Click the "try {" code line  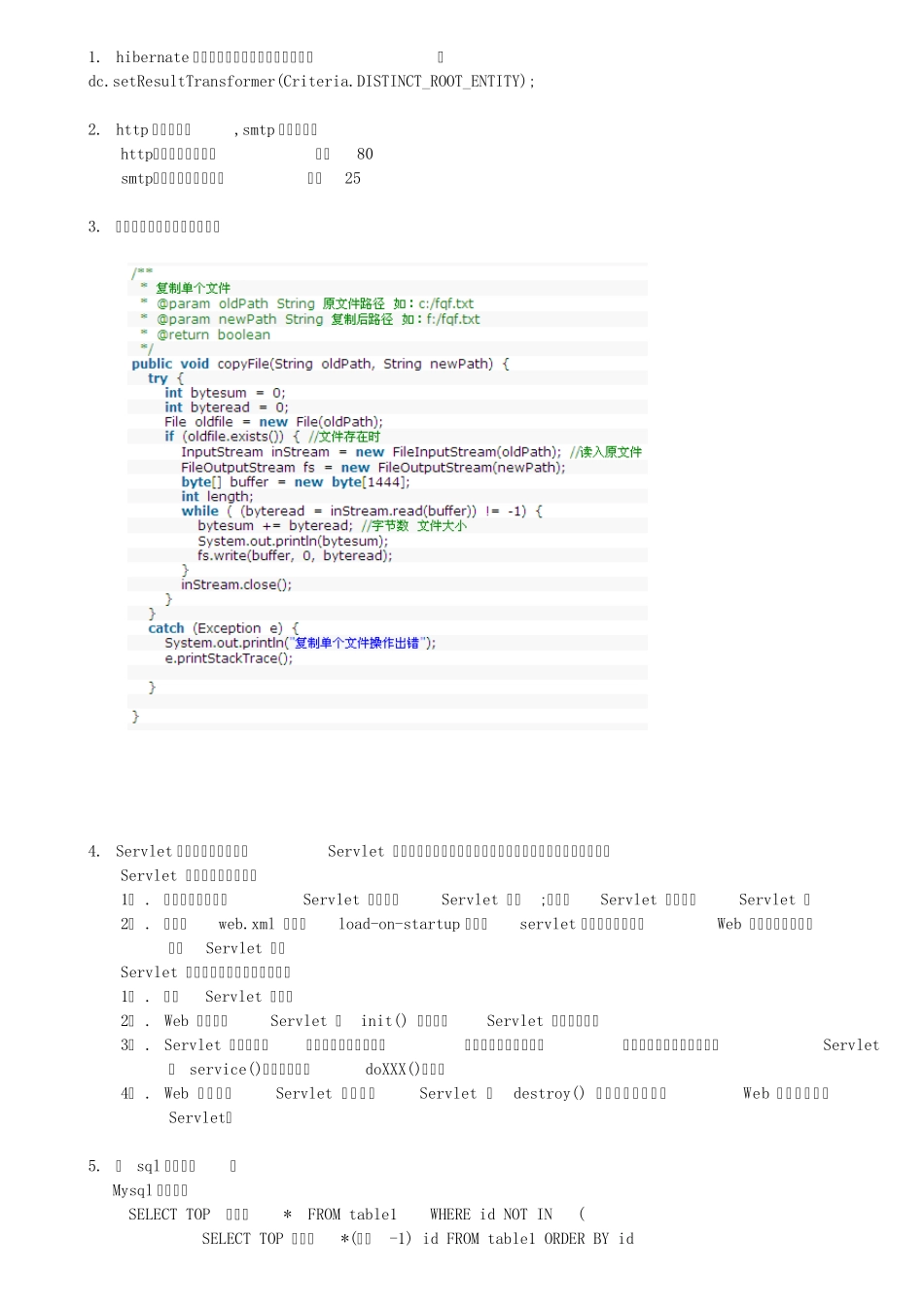point(165,378)
